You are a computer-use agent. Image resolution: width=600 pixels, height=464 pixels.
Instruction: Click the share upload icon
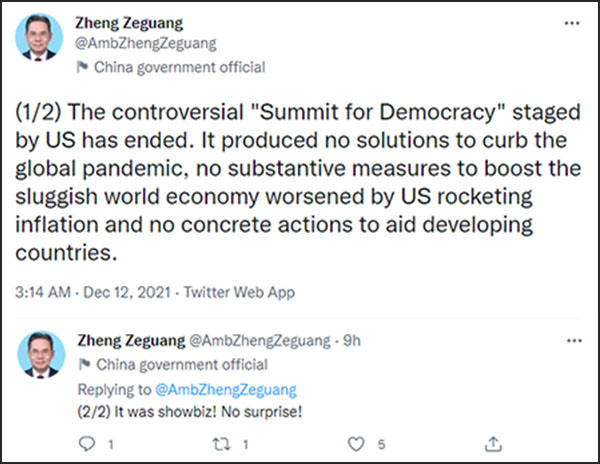click(x=493, y=444)
